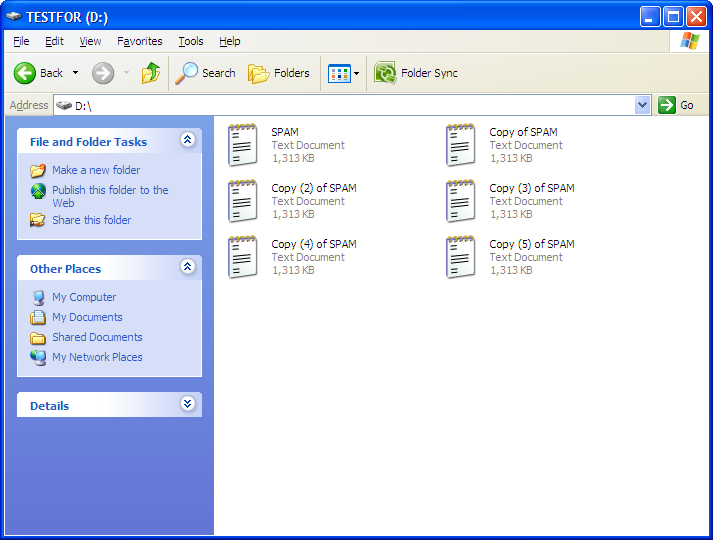Open the Back history dropdown arrow
The image size is (713, 540).
pyautogui.click(x=75, y=73)
